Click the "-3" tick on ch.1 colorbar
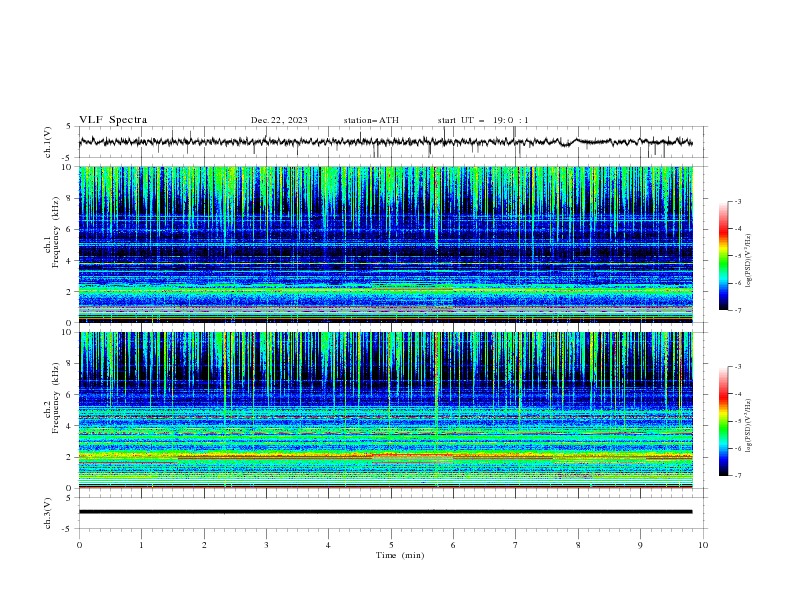This screenshot has height=612, width=792. 738,201
